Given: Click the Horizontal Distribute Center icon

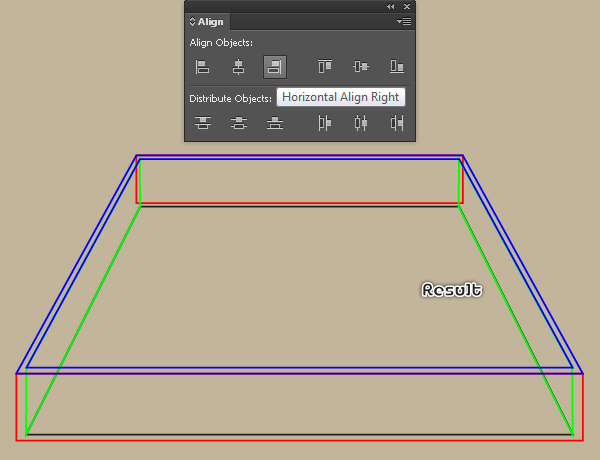Looking at the screenshot, I should click(361, 123).
